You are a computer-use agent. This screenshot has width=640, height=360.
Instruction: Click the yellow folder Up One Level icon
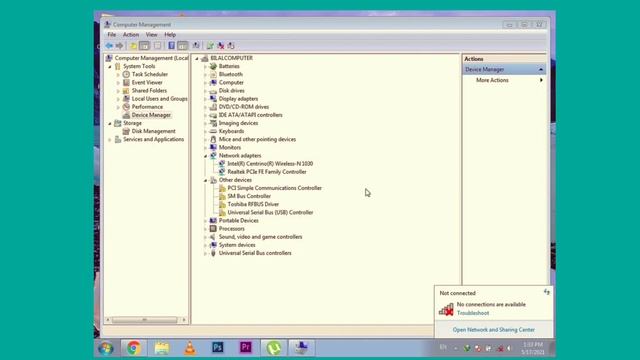coord(133,46)
